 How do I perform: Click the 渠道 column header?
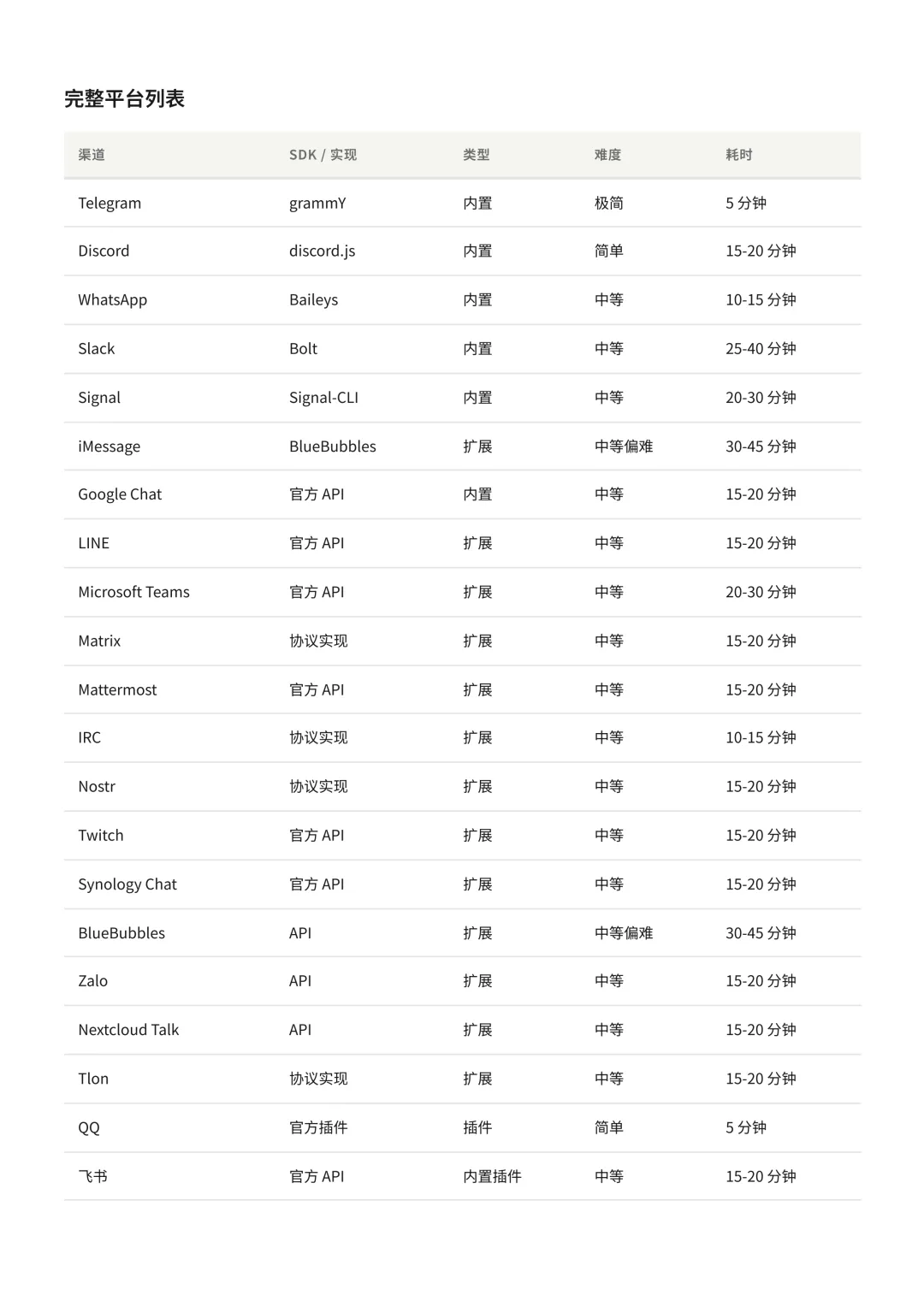click(92, 155)
